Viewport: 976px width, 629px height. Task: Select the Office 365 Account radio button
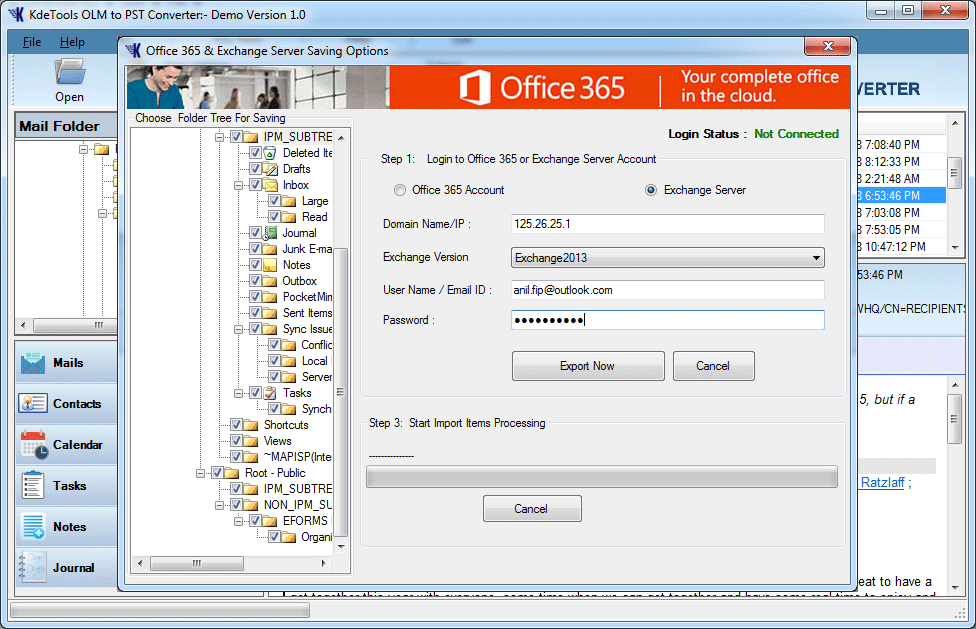400,190
